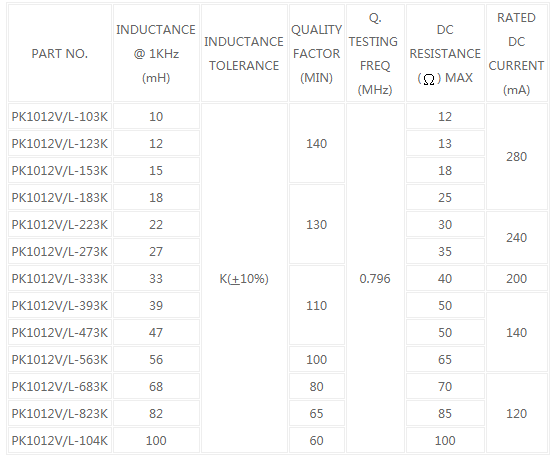Select the K(±10%) tolerance cell
This screenshot has width=555, height=460.
click(244, 278)
